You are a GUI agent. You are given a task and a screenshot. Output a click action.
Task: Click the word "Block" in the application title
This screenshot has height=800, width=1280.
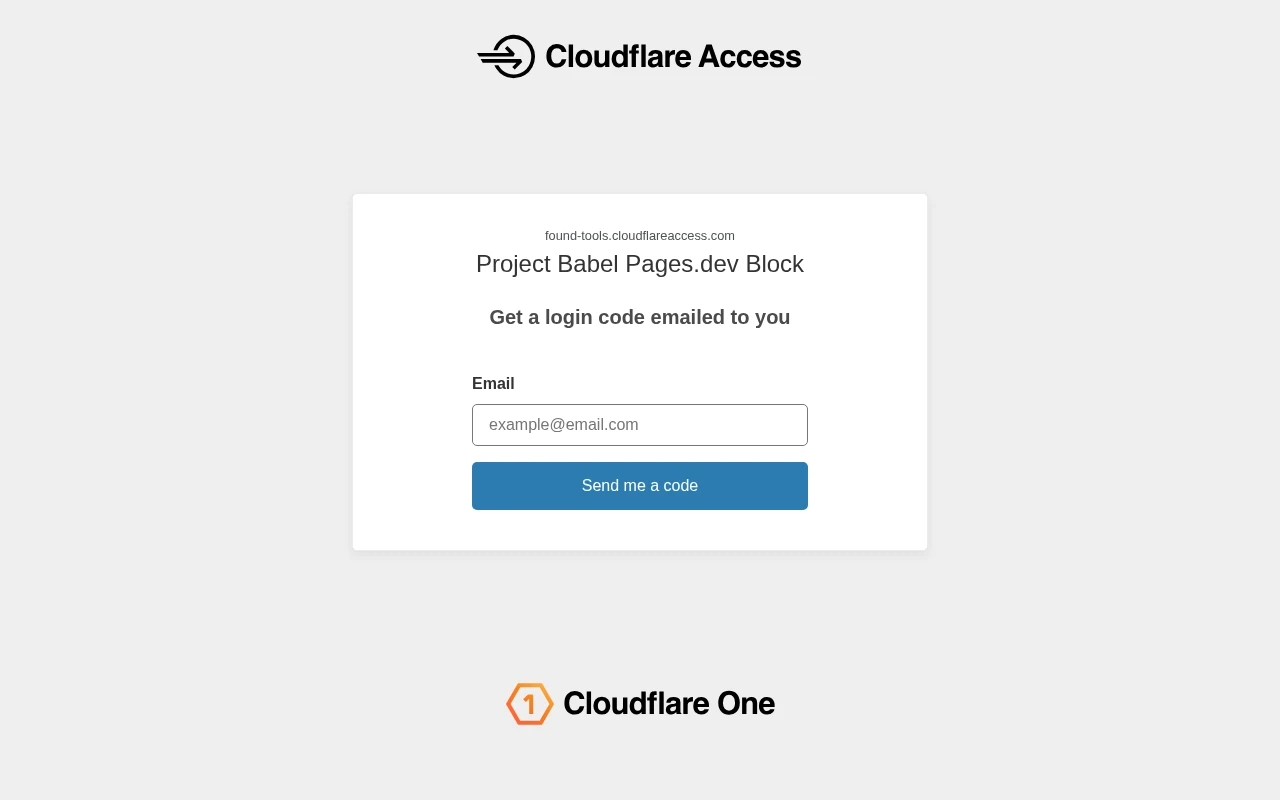pos(775,264)
